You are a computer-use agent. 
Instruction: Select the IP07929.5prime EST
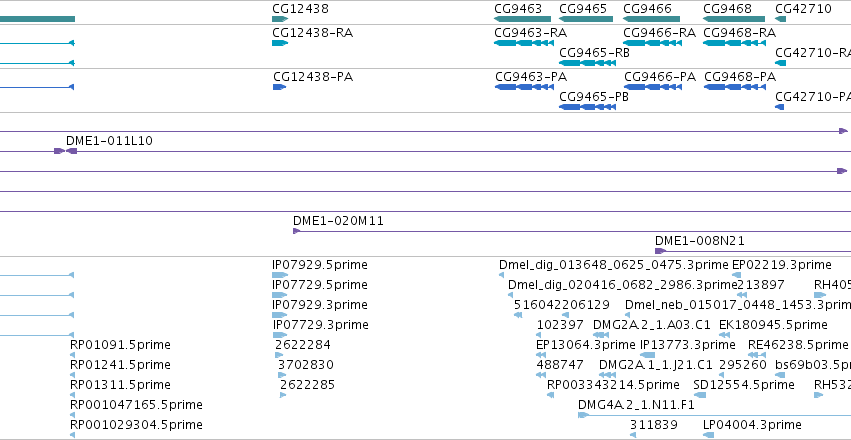280,275
